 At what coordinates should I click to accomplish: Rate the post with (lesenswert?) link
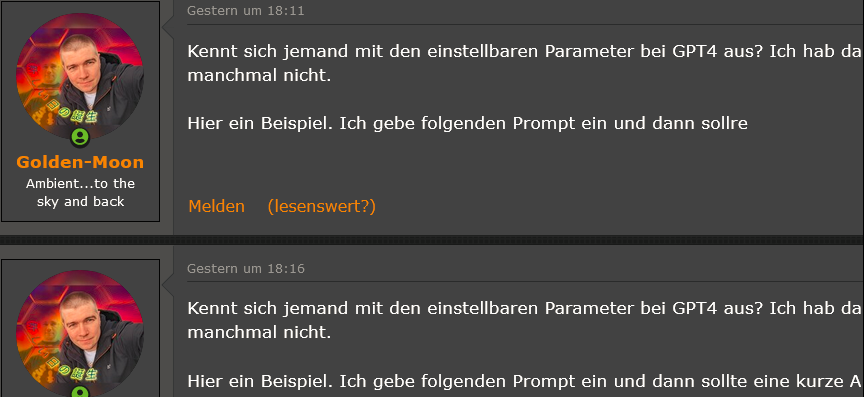(x=321, y=206)
